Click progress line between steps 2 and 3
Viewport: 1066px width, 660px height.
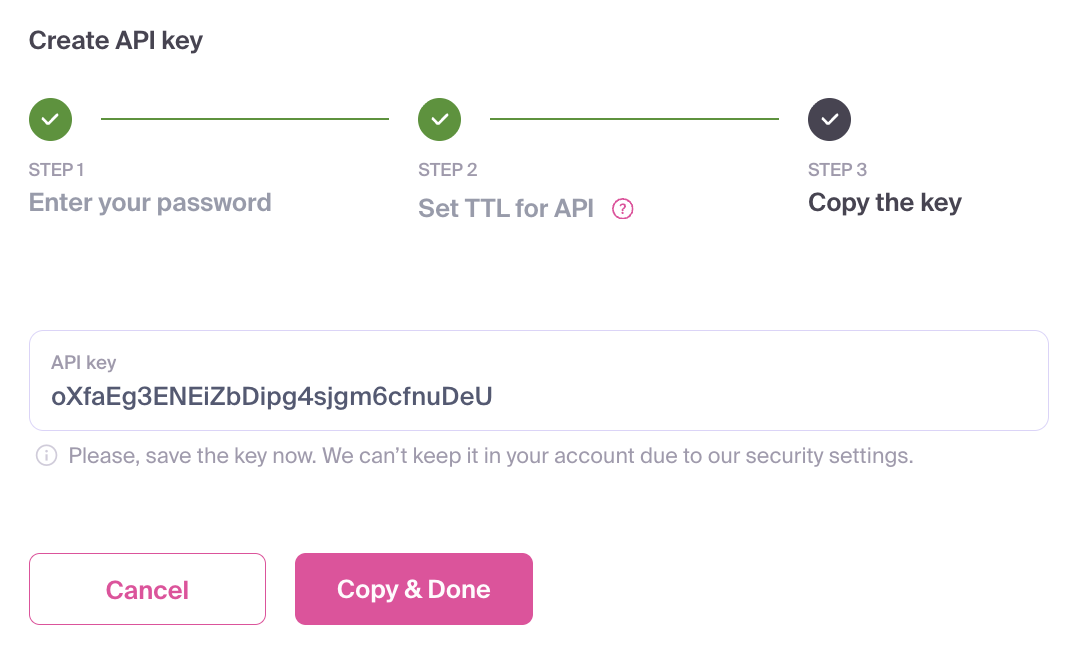click(x=634, y=119)
